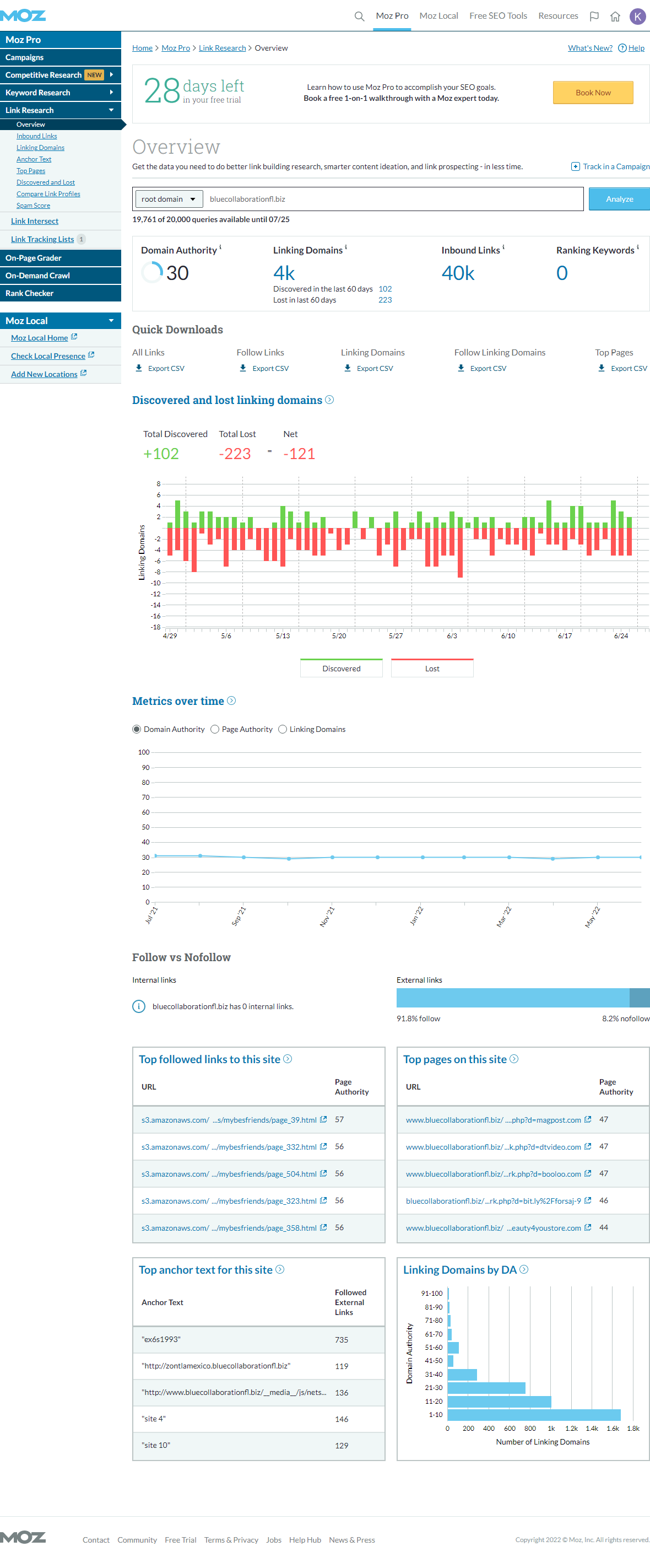Open external link icon for page_39.html
Image resolution: width=650 pixels, height=1568 pixels.
click(323, 1119)
